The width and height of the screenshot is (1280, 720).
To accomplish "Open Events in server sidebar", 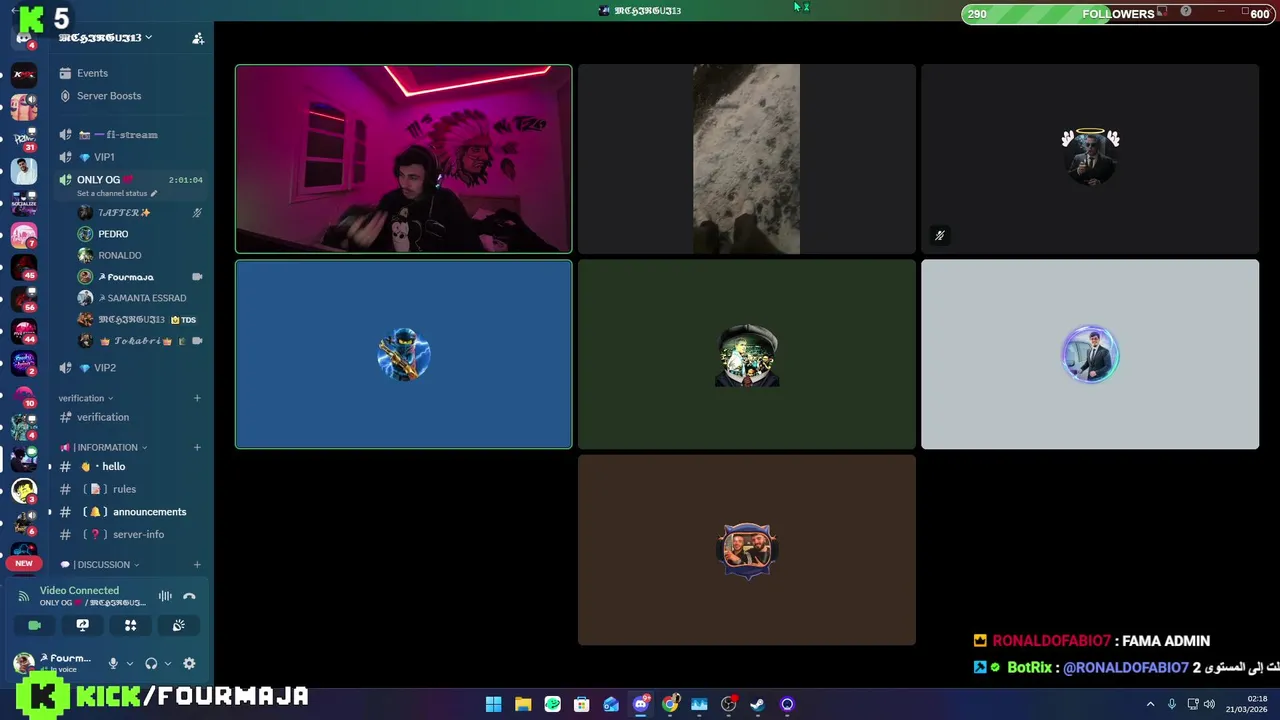I will point(130,73).
